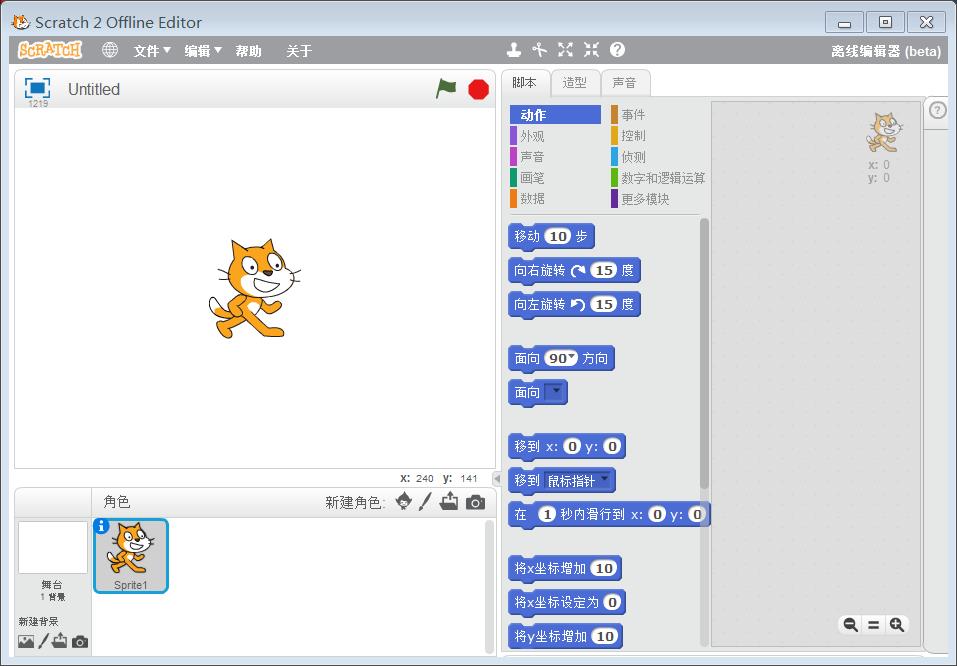Click the red stop sign button

[x=478, y=89]
